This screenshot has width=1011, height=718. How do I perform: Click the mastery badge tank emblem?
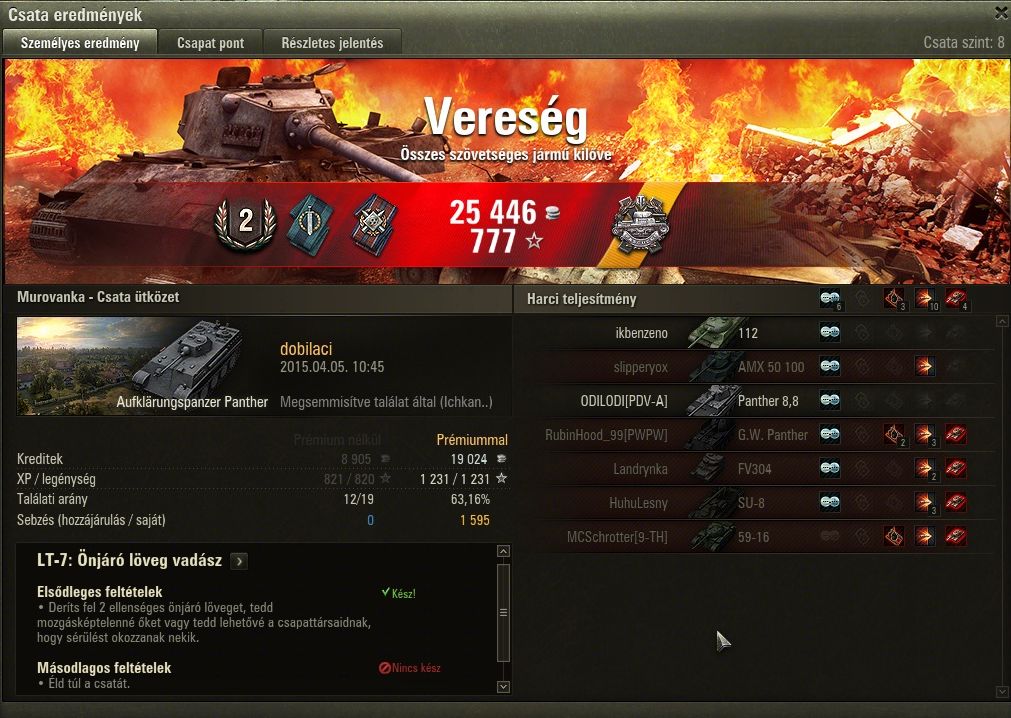(640, 224)
